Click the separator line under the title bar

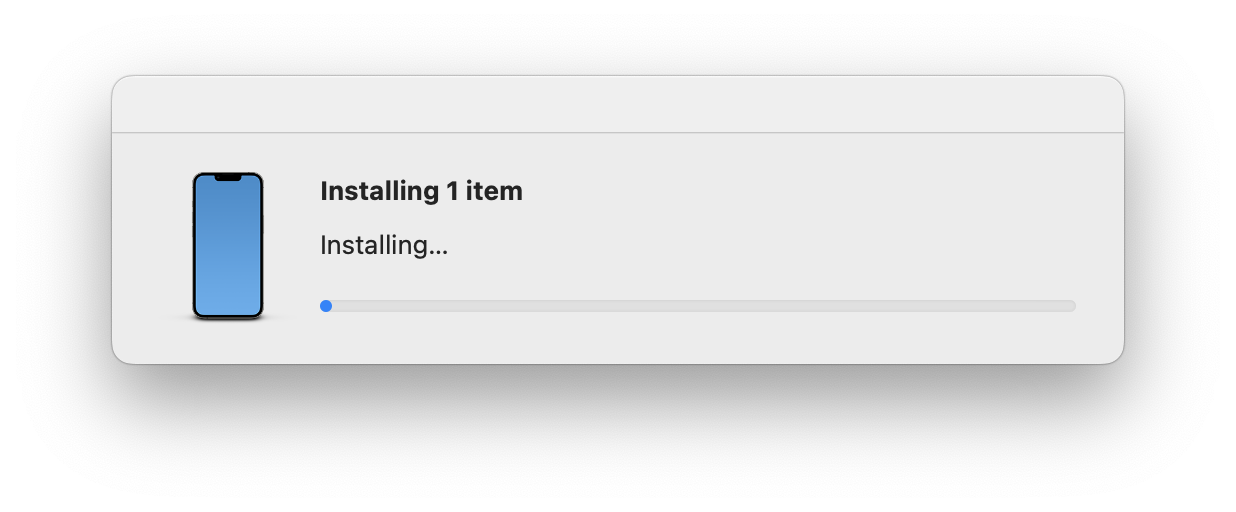[618, 132]
